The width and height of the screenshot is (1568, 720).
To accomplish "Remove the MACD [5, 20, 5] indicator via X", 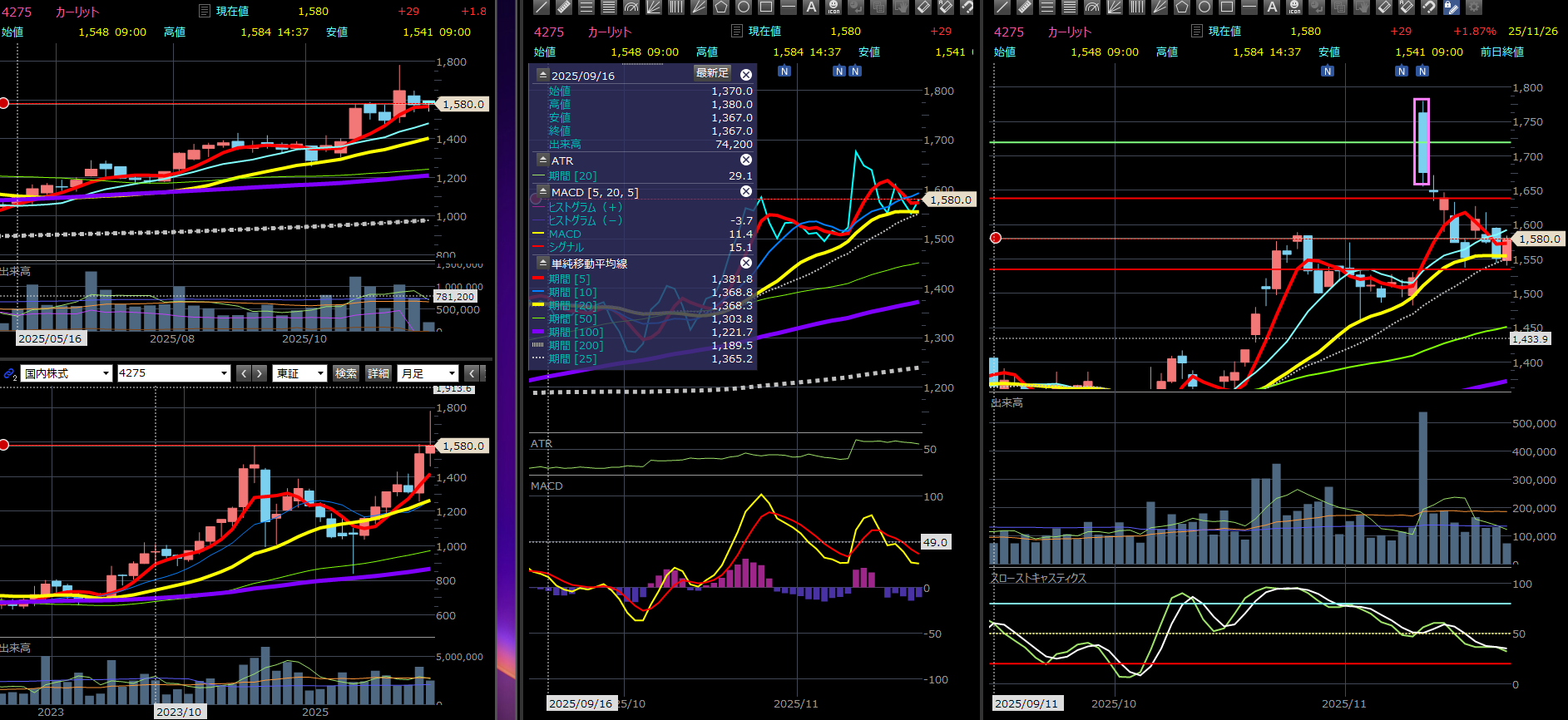I will point(746,191).
